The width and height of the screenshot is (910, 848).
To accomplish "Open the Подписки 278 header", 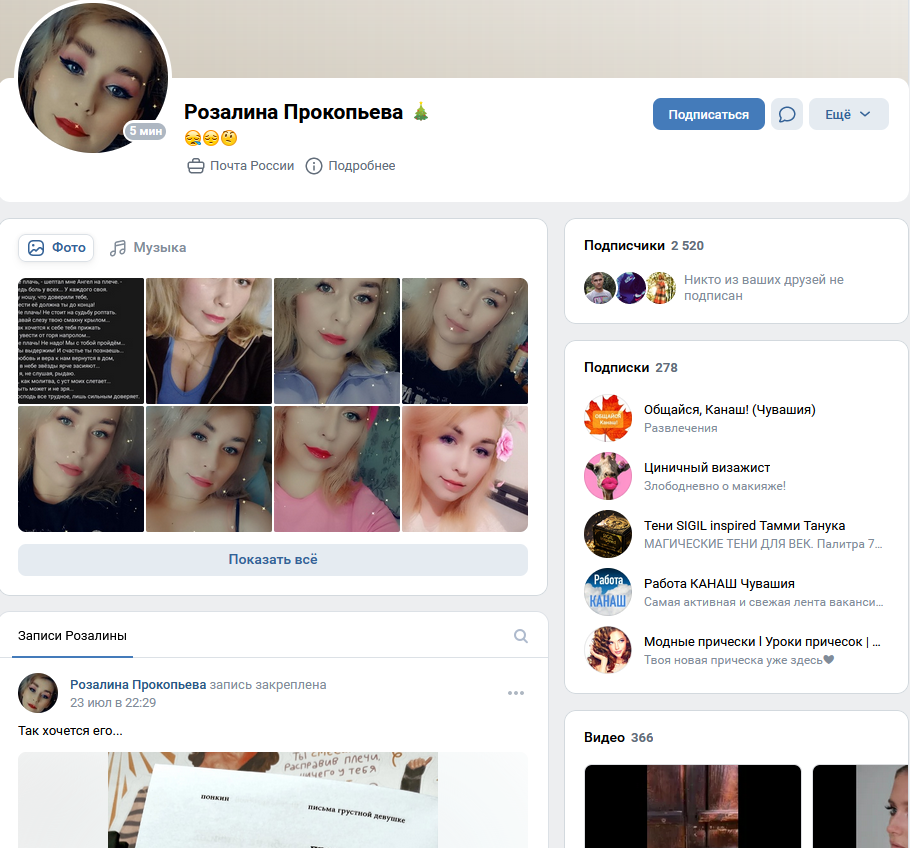I will (630, 367).
